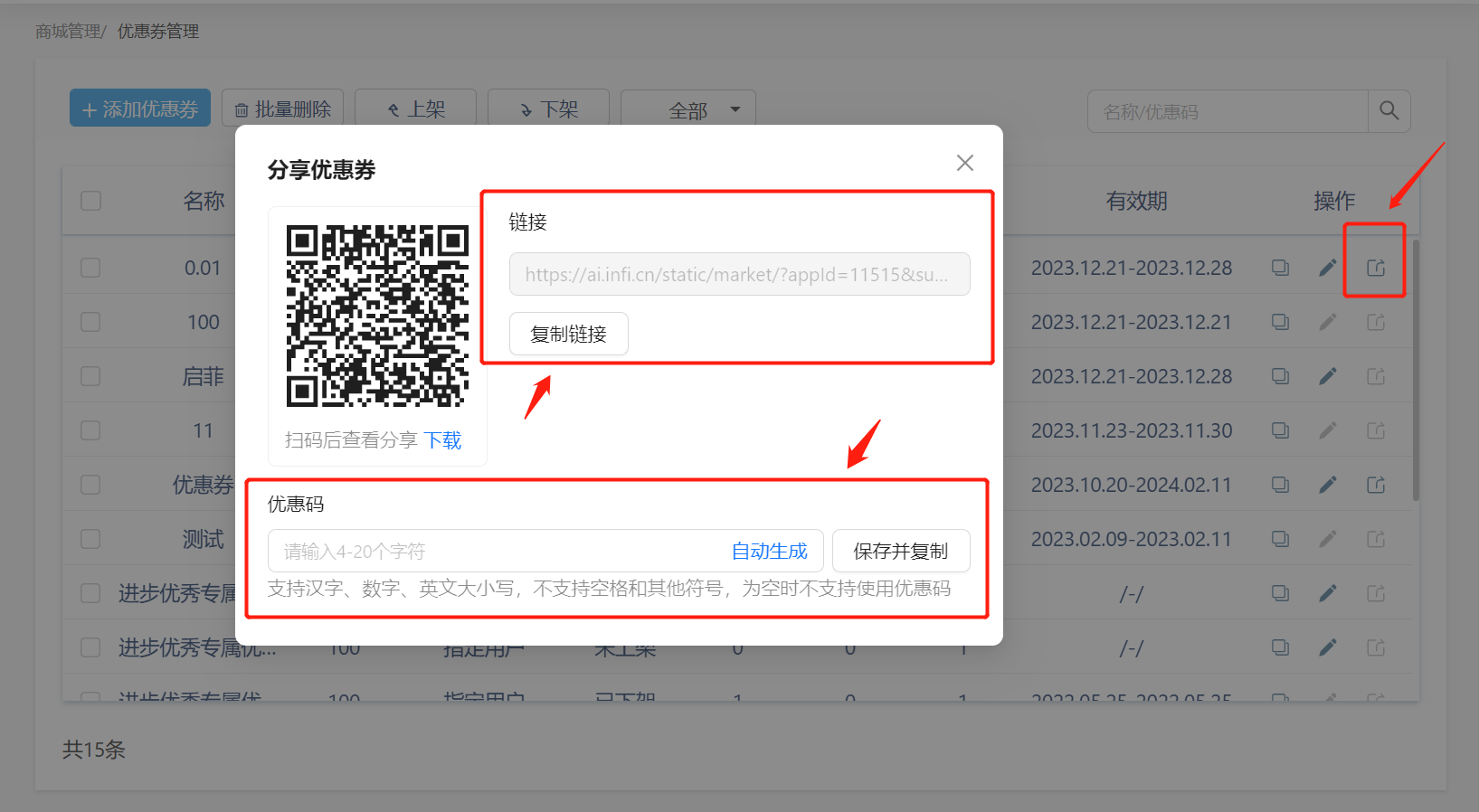Click the share icon in the 2023.12.21-2023.12.21 row

click(1376, 322)
